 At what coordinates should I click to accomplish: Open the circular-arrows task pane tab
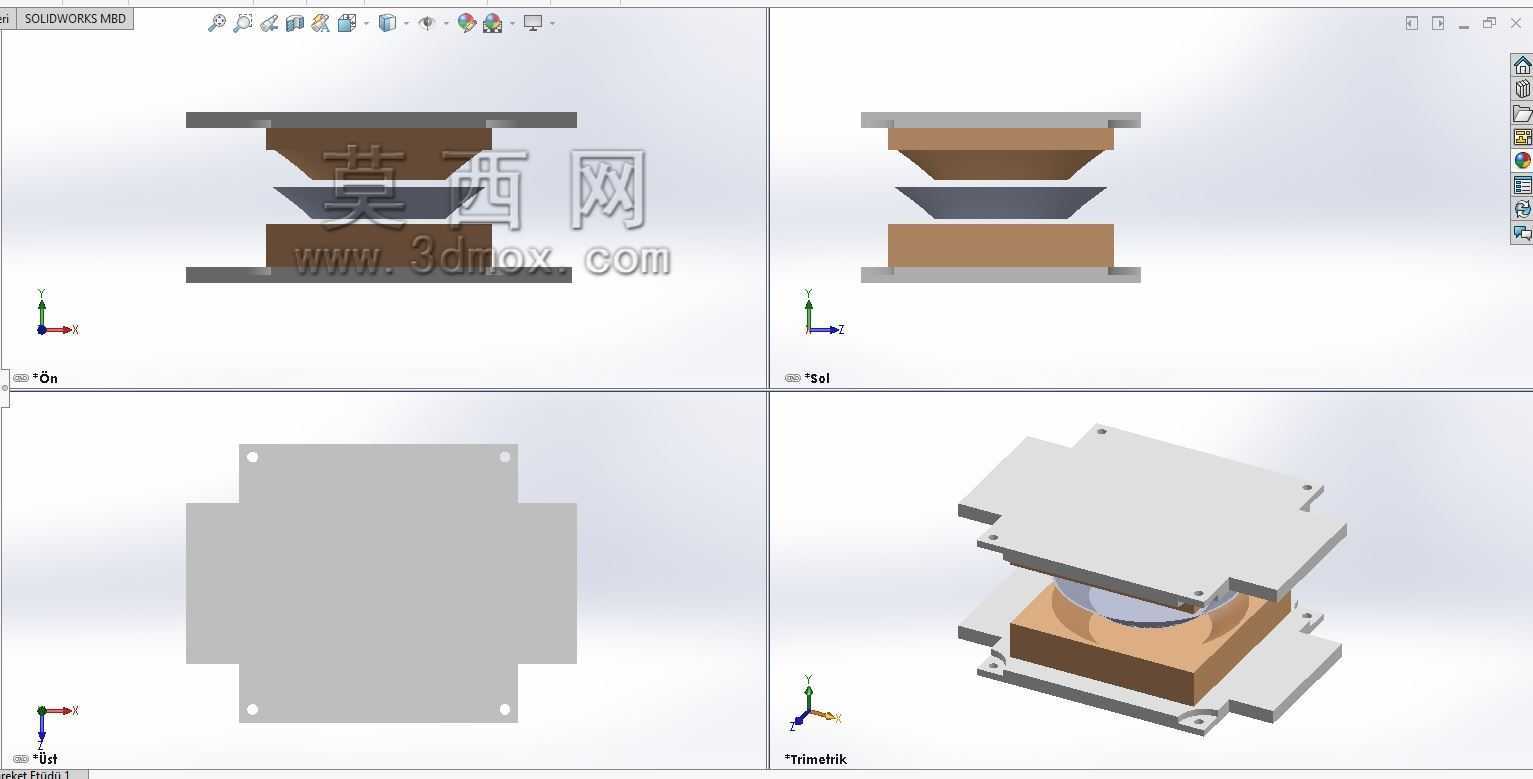pos(1522,209)
